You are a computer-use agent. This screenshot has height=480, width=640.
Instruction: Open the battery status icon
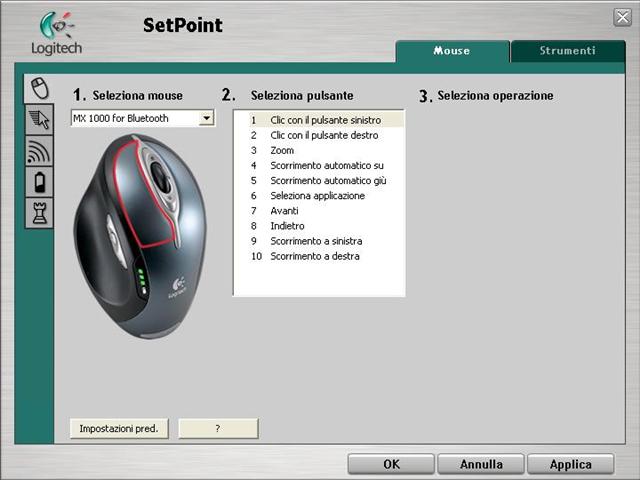pos(39,182)
